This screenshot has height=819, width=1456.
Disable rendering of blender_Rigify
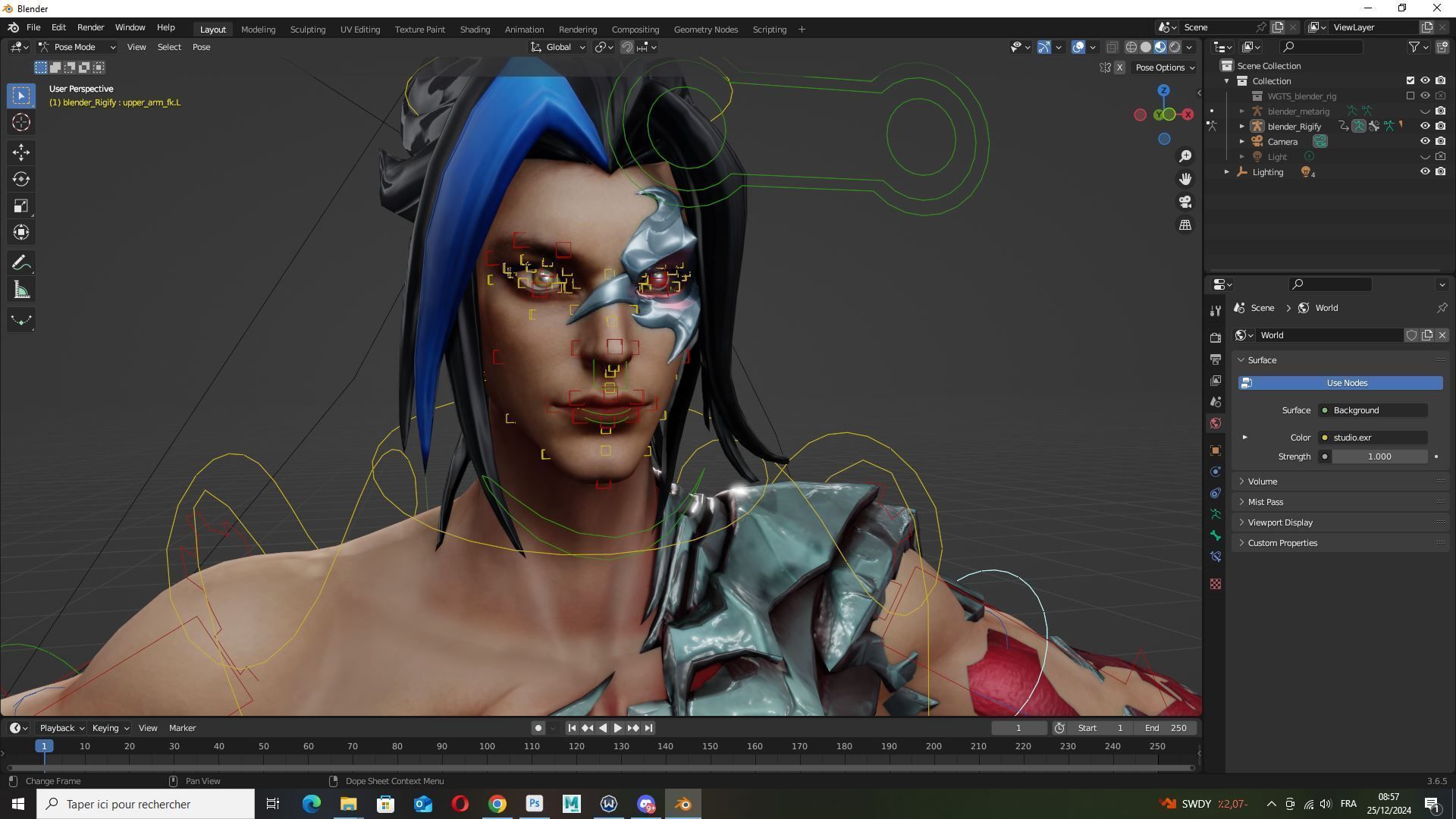point(1440,126)
